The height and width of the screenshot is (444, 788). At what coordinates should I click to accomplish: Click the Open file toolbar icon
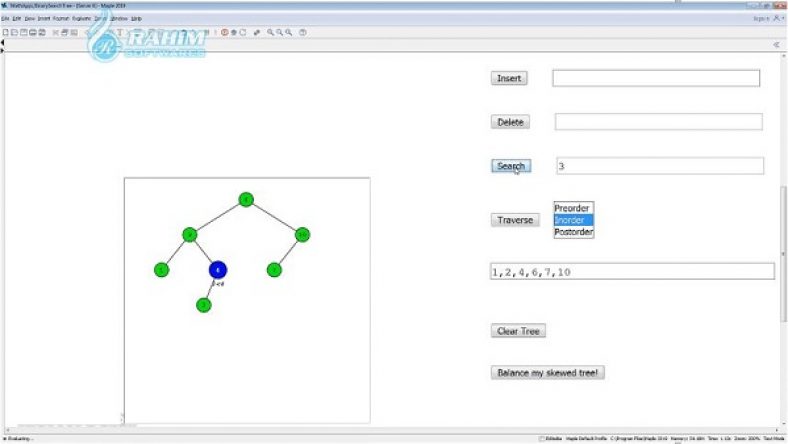point(15,32)
